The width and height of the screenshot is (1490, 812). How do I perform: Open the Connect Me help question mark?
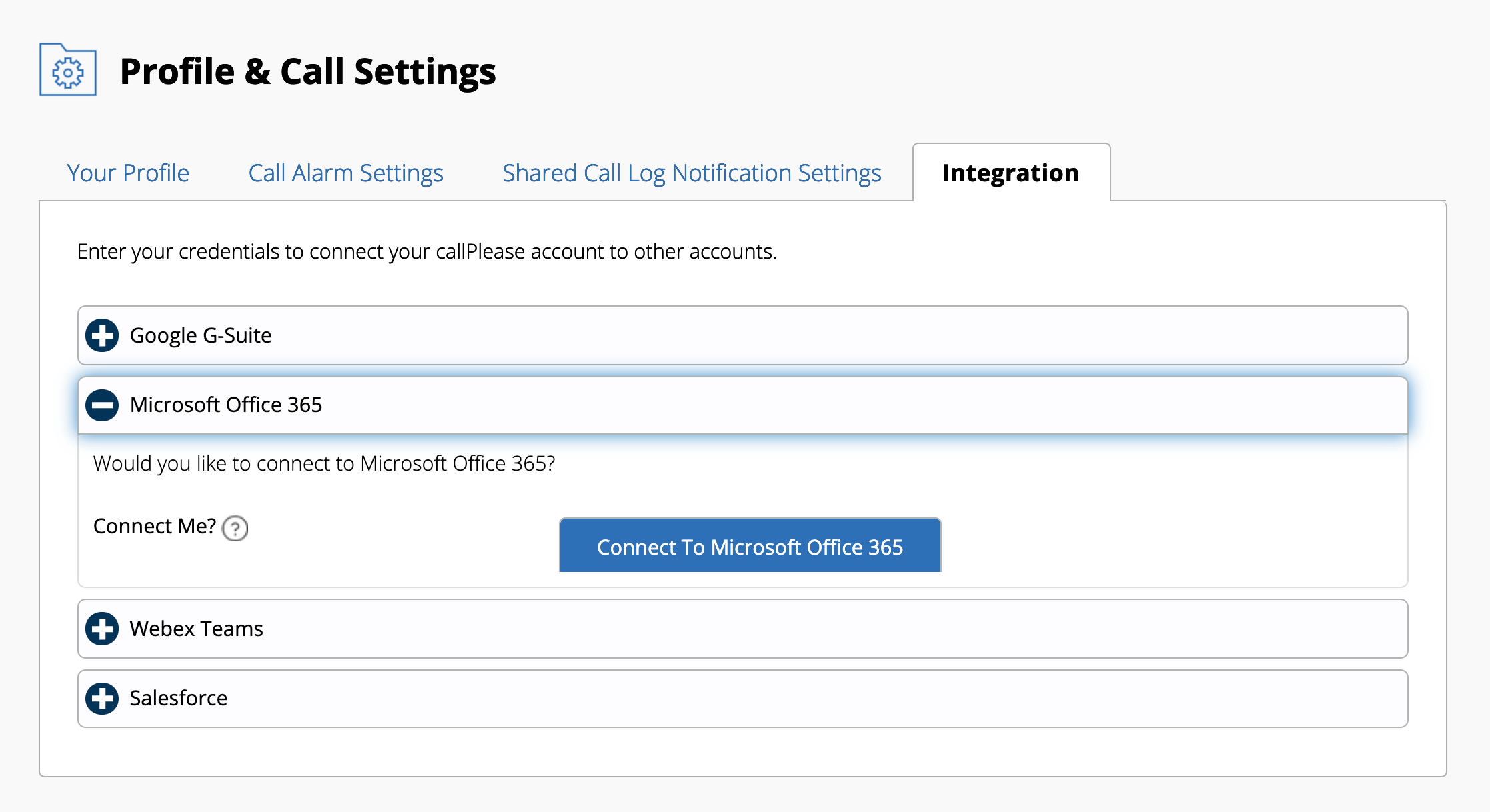tap(235, 528)
